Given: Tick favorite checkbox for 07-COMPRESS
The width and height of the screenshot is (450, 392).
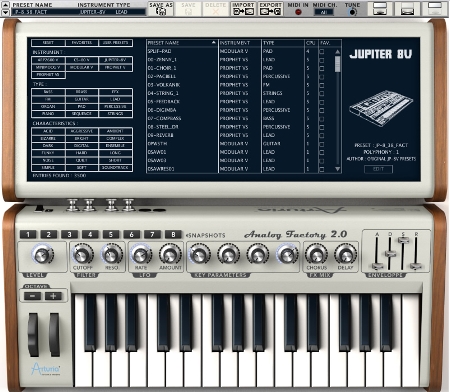Looking at the screenshot, I should 322,118.
